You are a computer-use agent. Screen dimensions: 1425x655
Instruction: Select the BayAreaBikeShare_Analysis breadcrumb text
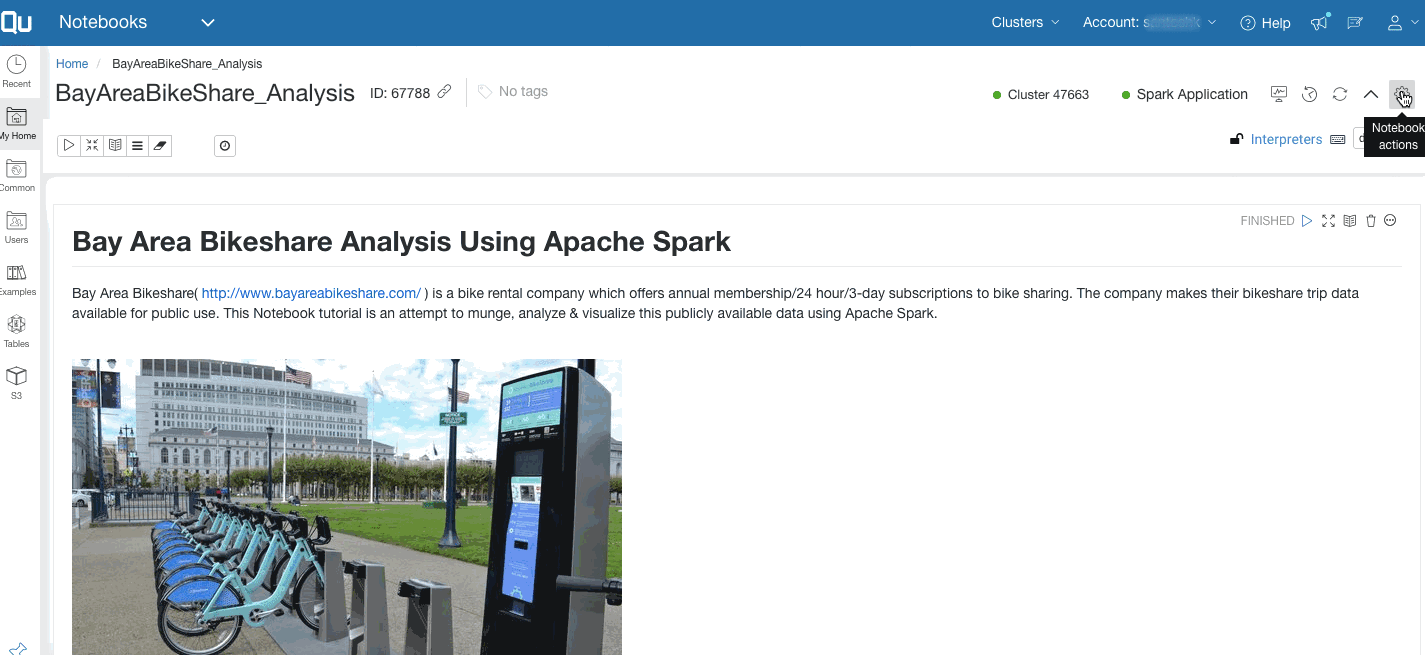coord(187,64)
